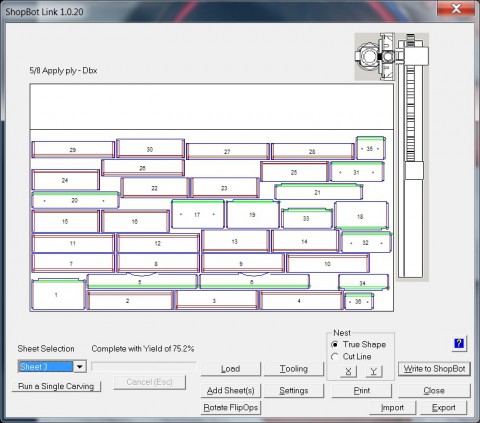480x423 pixels.
Task: Select nested part 20
Action: pos(75,200)
